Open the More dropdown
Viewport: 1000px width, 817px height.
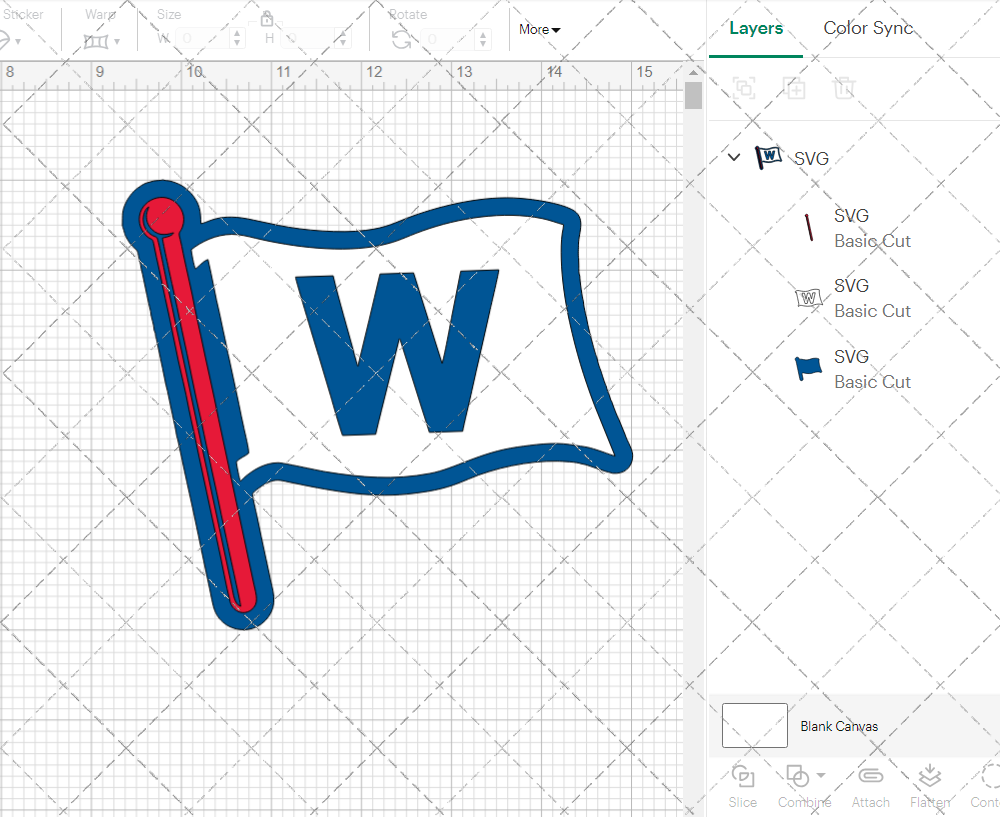(539, 29)
